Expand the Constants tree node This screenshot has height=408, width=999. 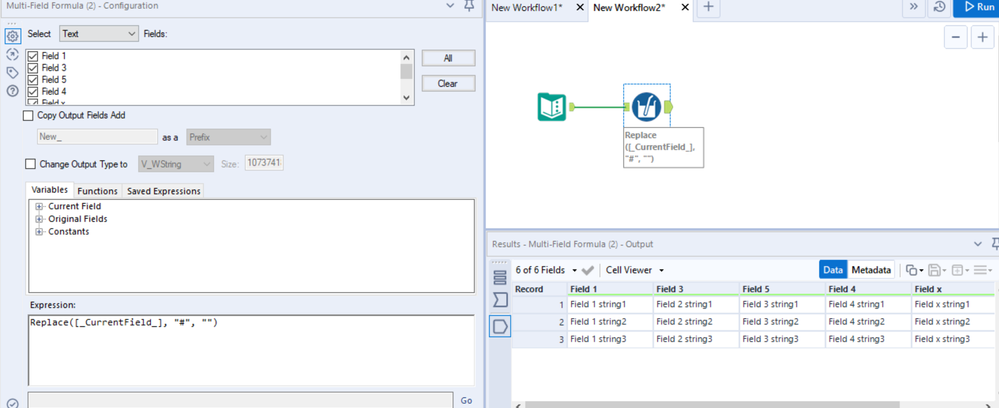40,231
